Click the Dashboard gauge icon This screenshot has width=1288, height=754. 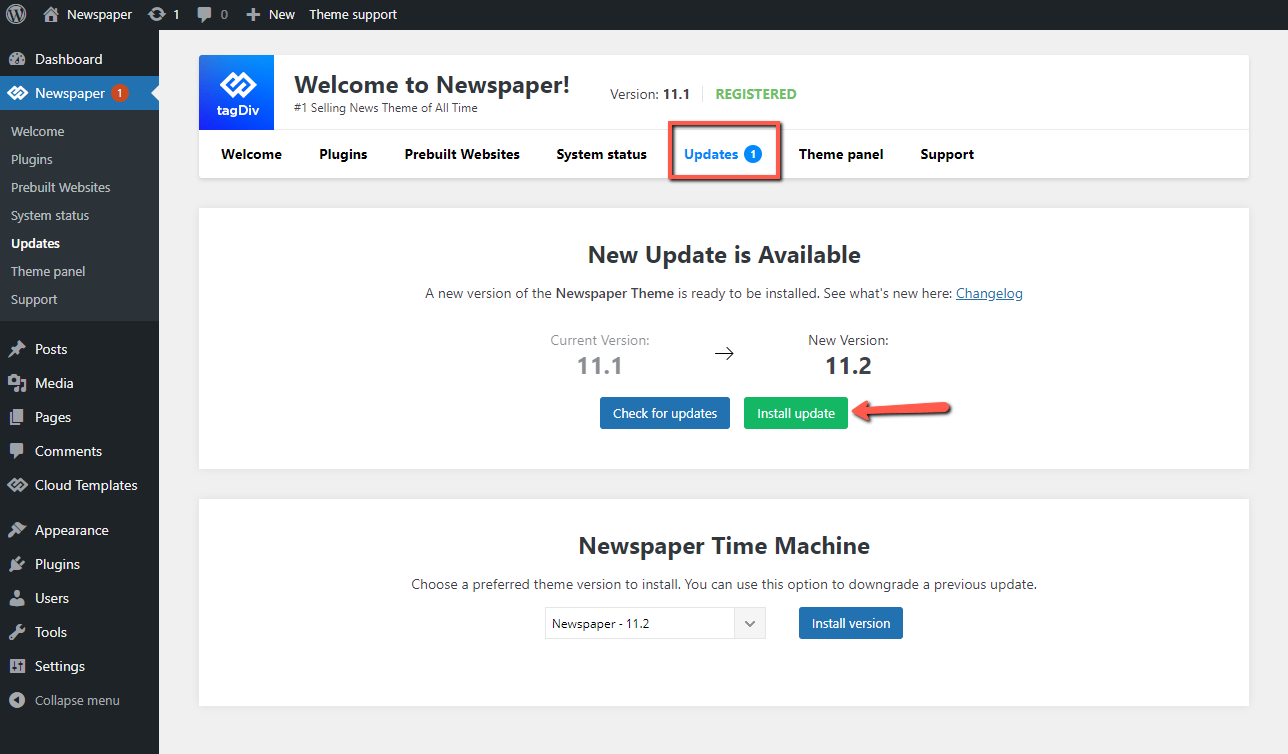point(17,59)
